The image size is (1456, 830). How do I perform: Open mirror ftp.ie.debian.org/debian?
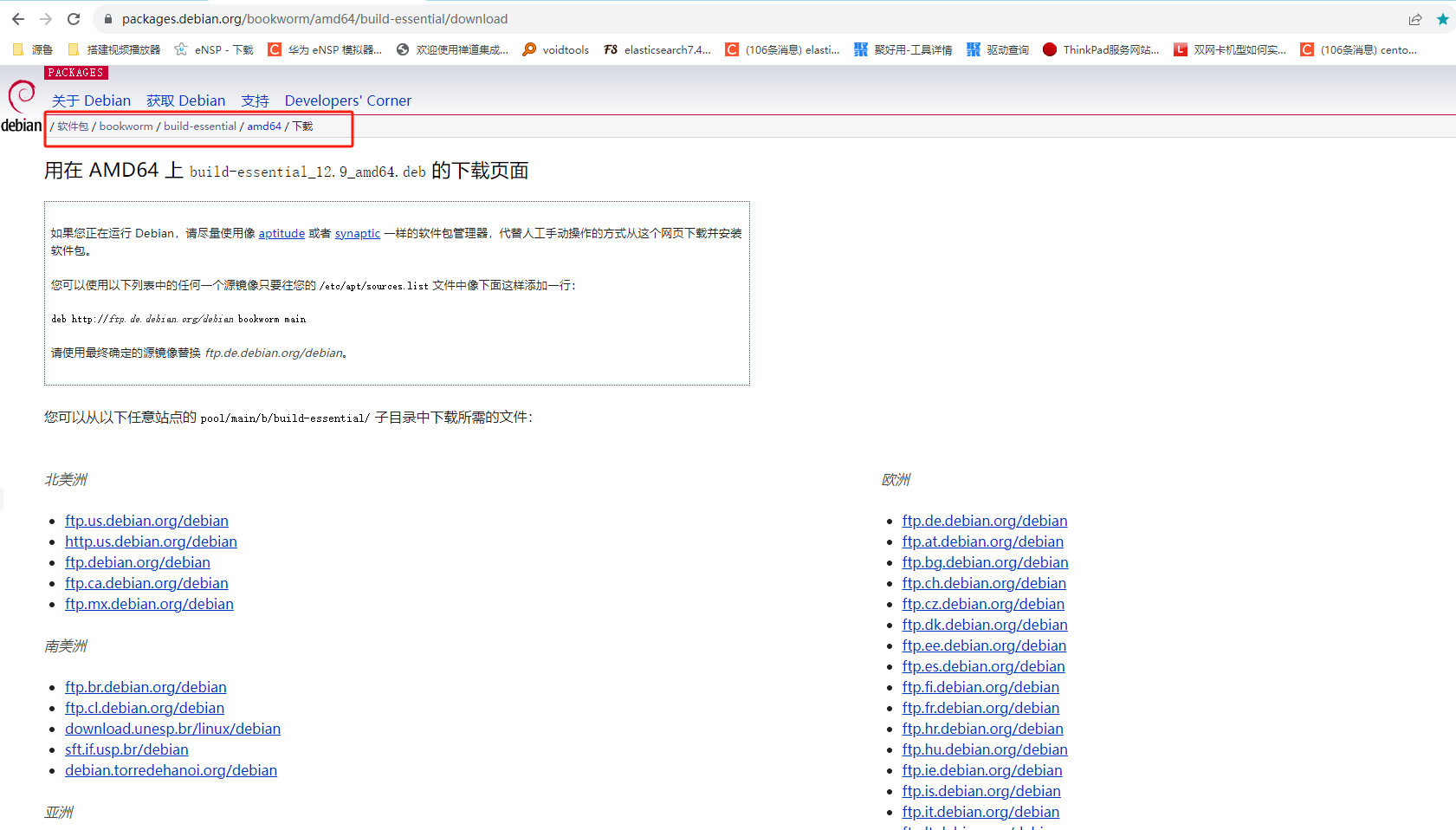click(982, 770)
